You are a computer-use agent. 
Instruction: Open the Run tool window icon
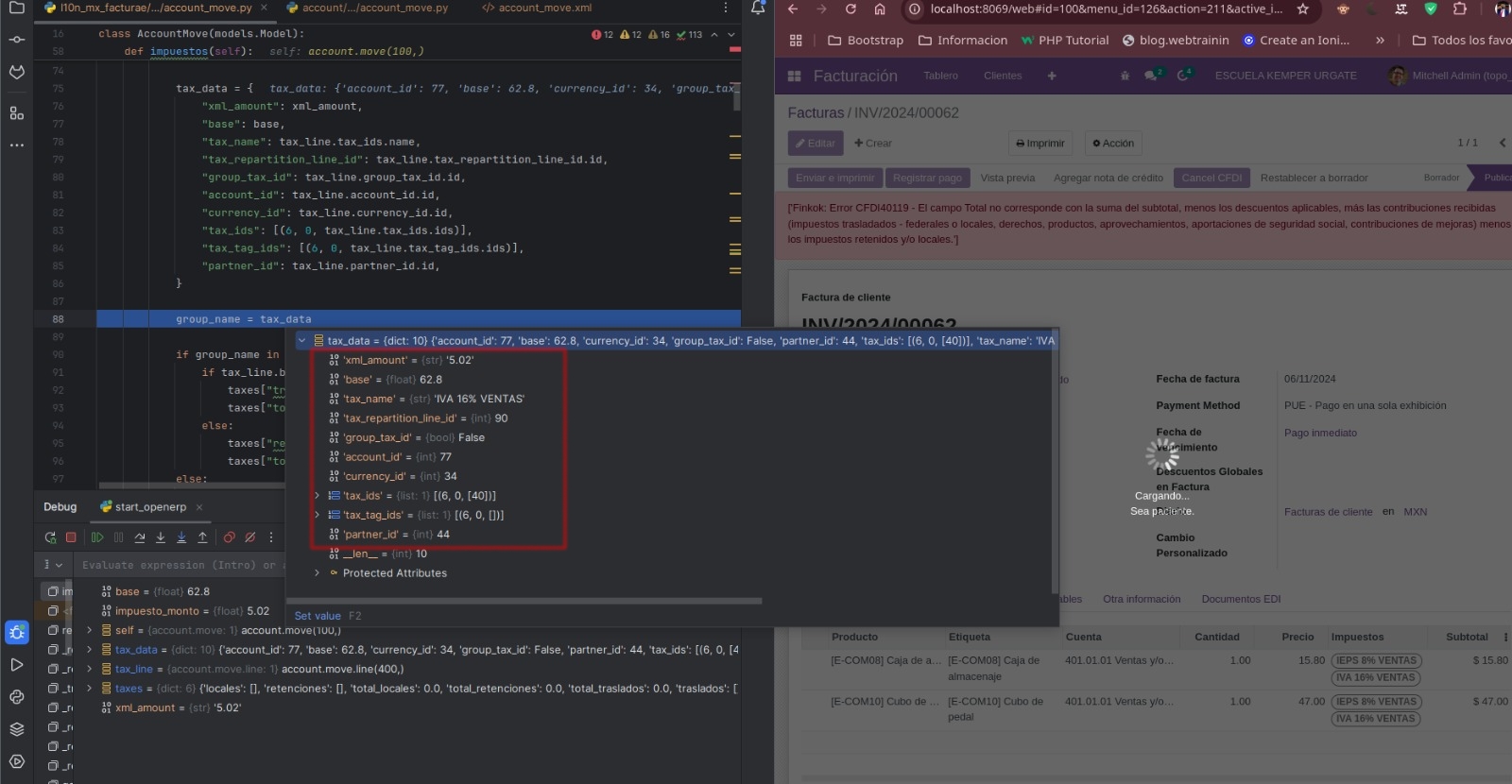tap(16, 665)
